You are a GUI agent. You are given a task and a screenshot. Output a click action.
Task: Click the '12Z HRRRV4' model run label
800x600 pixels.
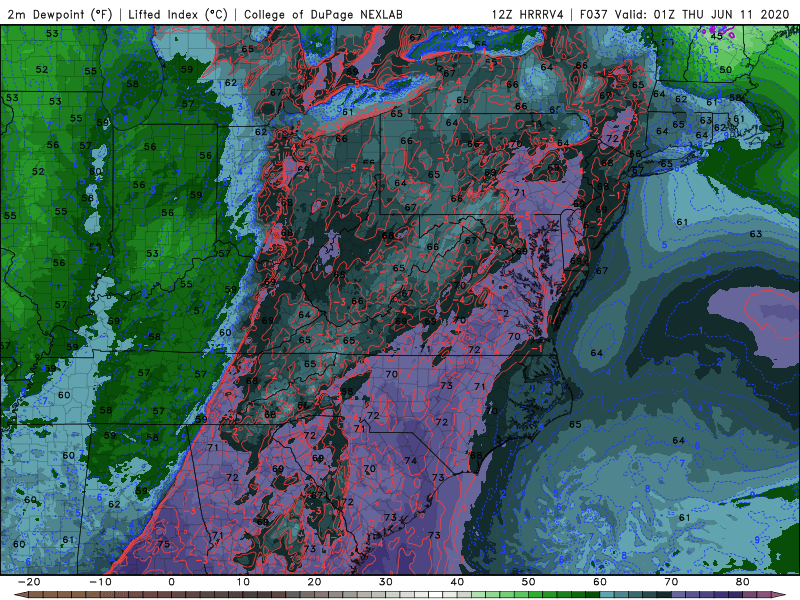[x=528, y=14]
